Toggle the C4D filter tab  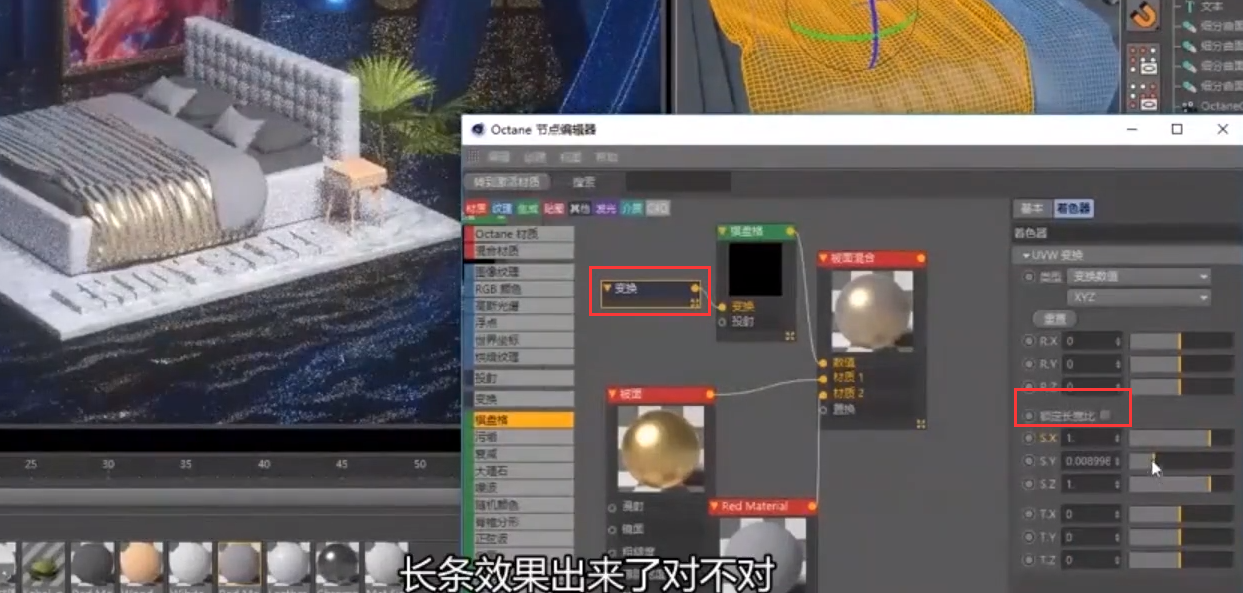point(658,209)
